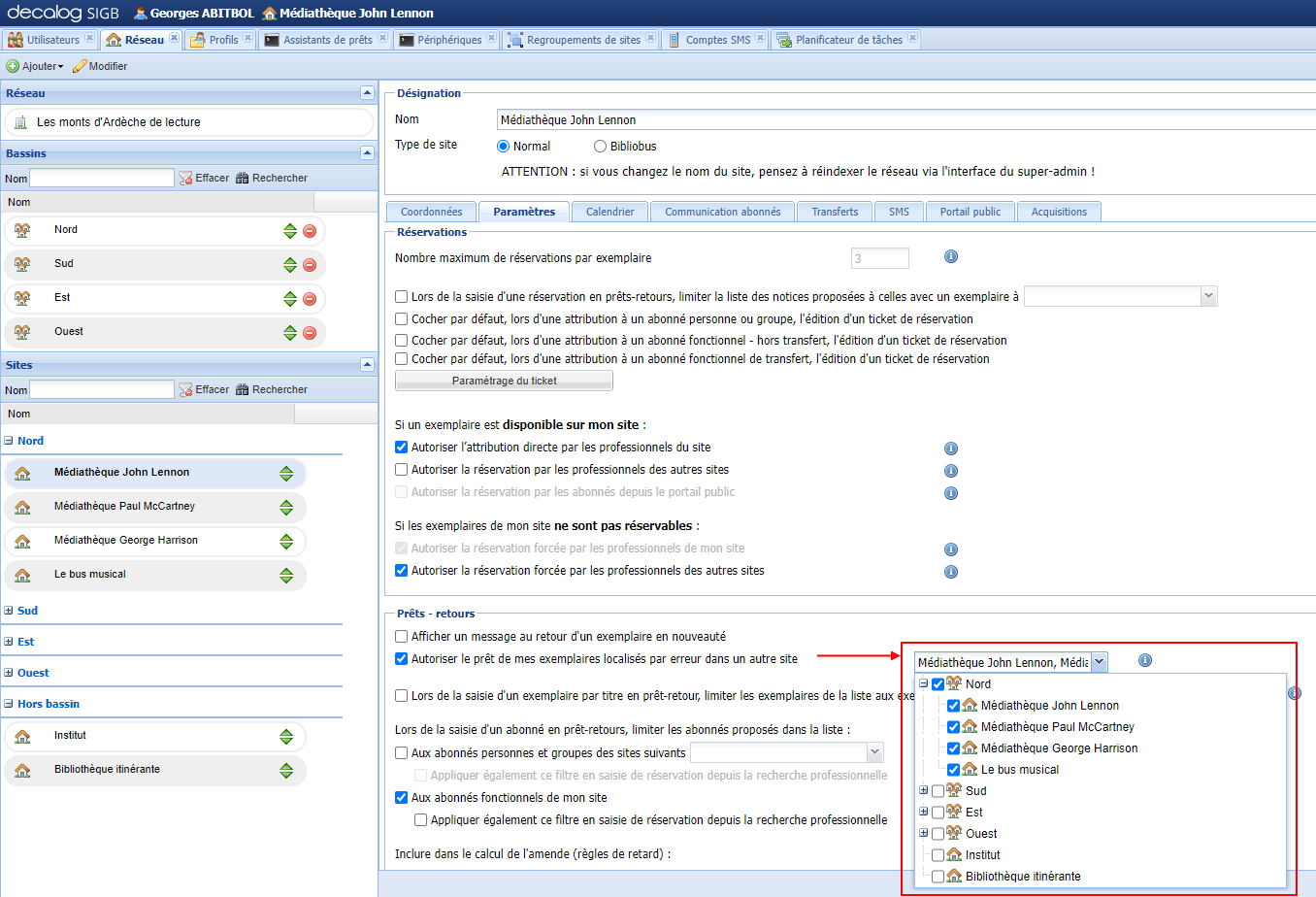1316x897 pixels.
Task: Collapse the Nord group in the Sites panel
Action: (9, 440)
